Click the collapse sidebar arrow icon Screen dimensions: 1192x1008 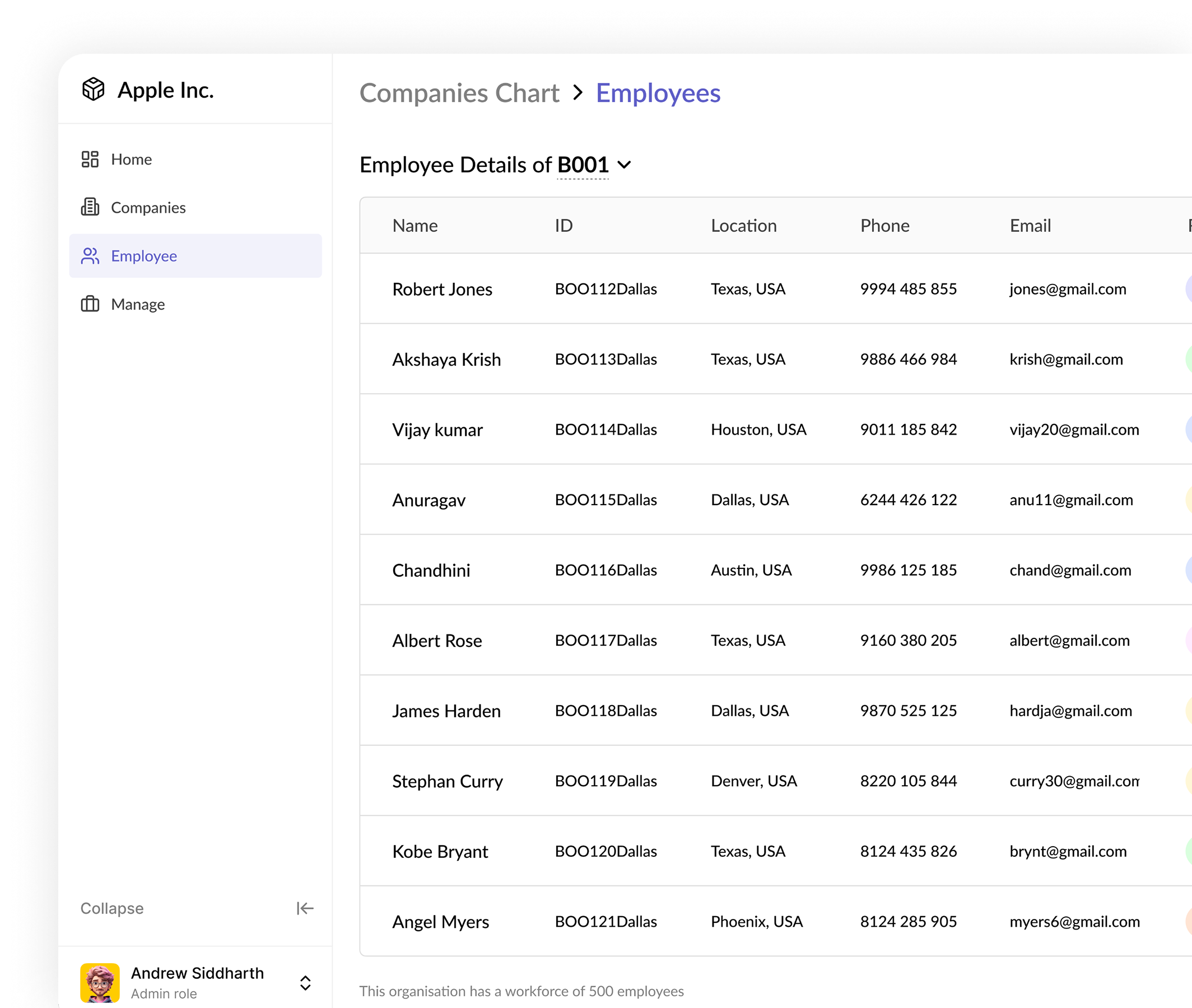(305, 908)
